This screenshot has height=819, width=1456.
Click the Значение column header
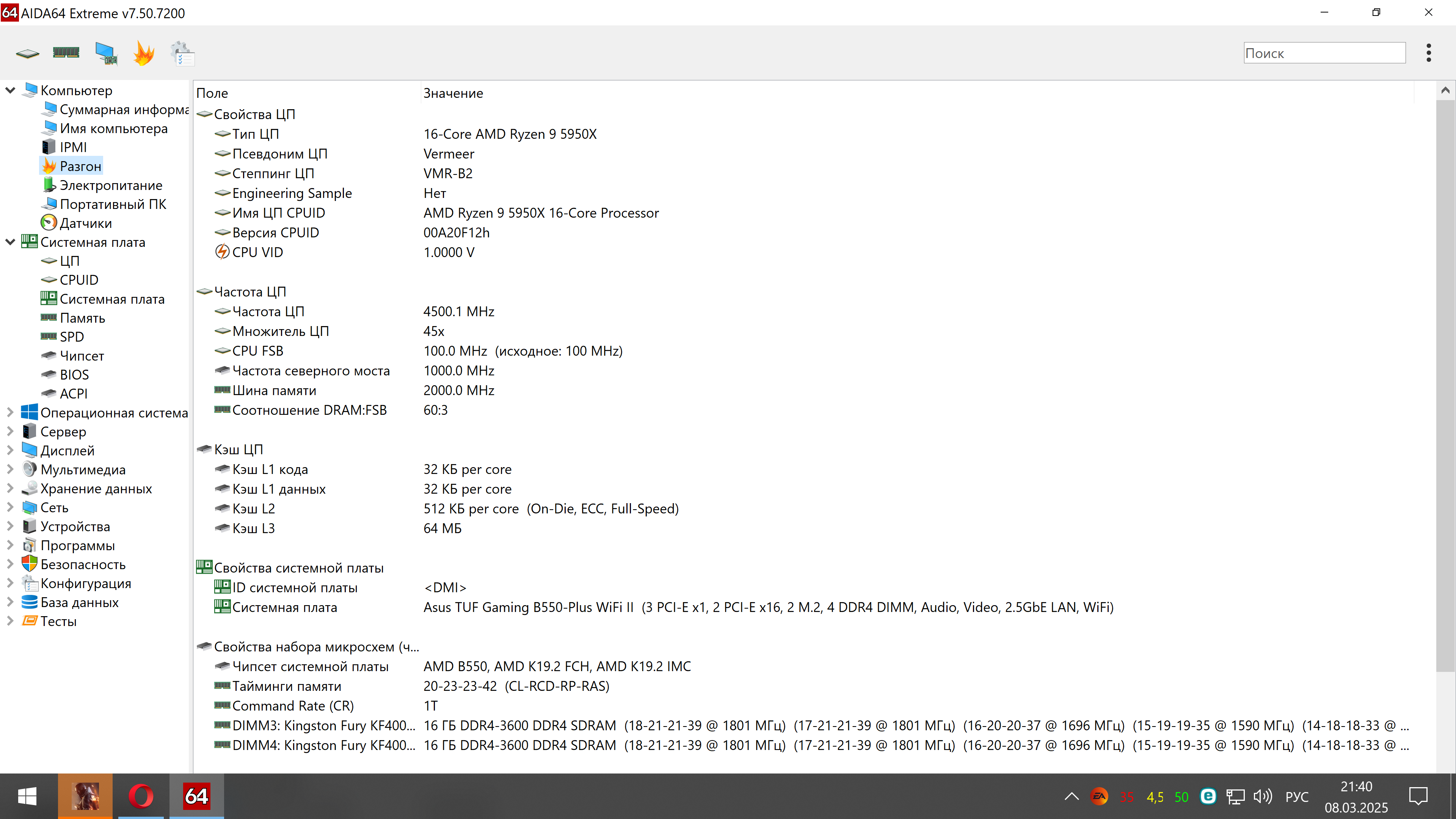pos(453,93)
